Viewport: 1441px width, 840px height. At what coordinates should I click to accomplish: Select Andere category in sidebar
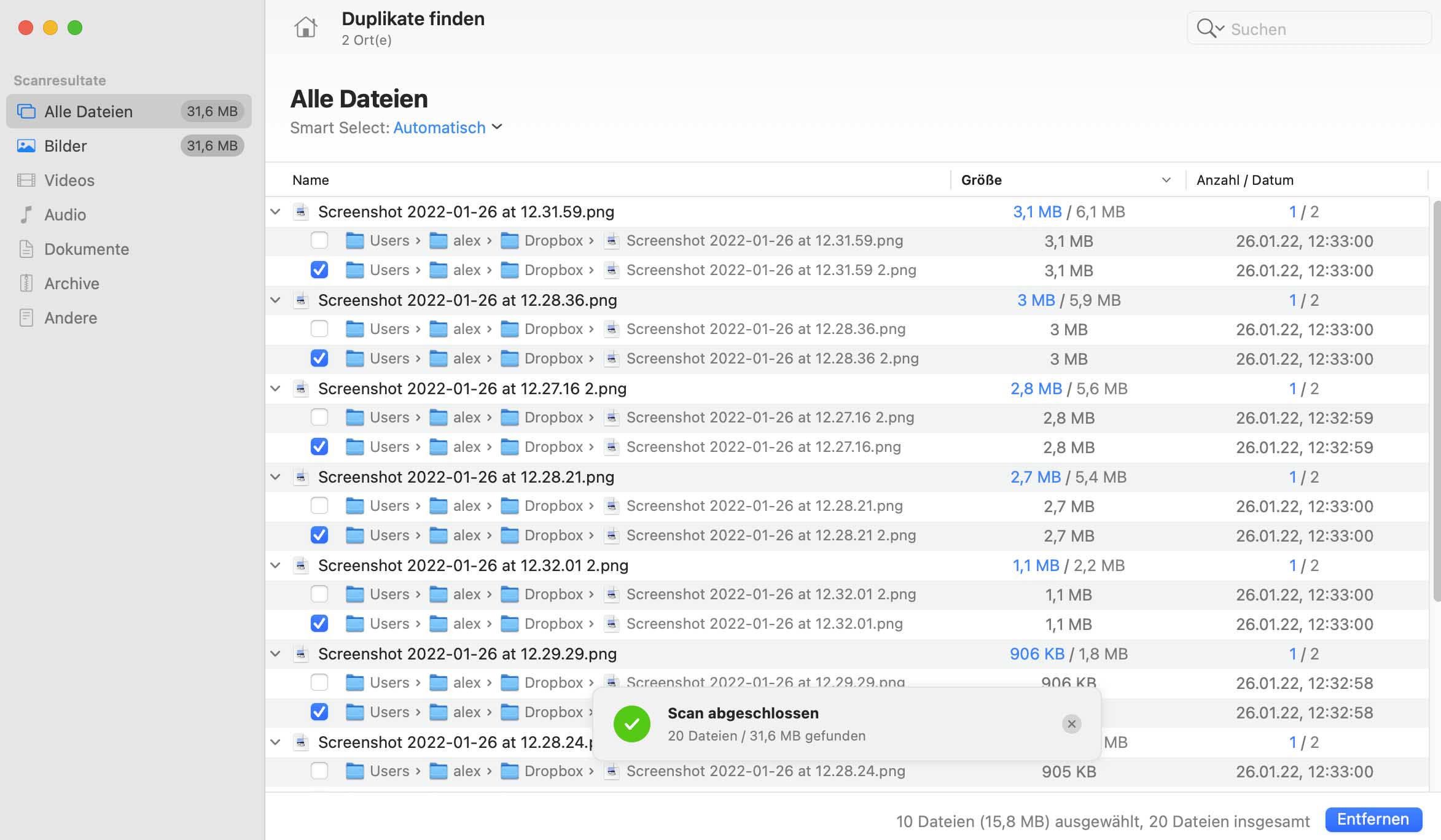[x=129, y=317]
